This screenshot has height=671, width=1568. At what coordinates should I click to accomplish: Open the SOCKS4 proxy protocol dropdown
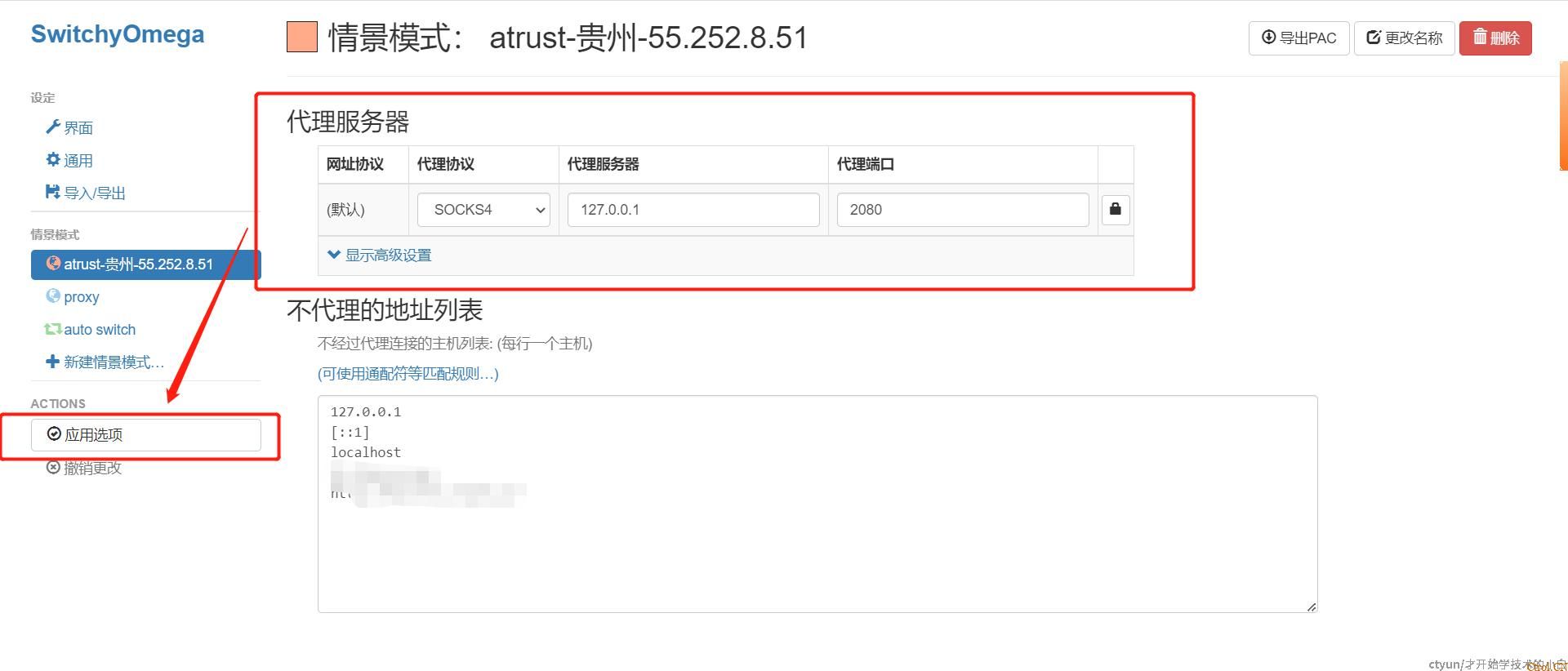[x=483, y=210]
